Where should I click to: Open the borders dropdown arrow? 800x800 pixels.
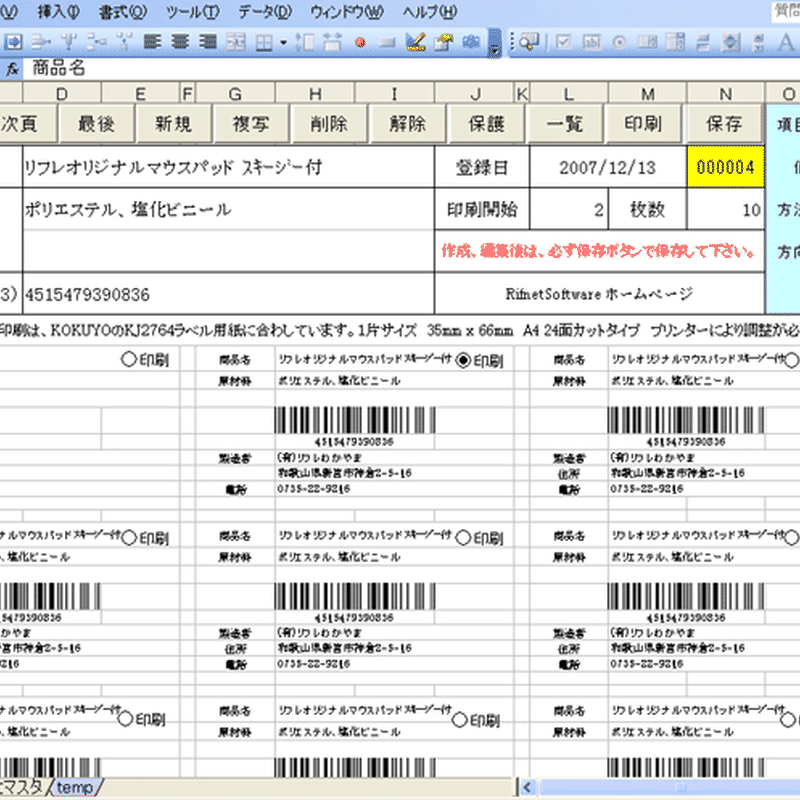pos(283,42)
